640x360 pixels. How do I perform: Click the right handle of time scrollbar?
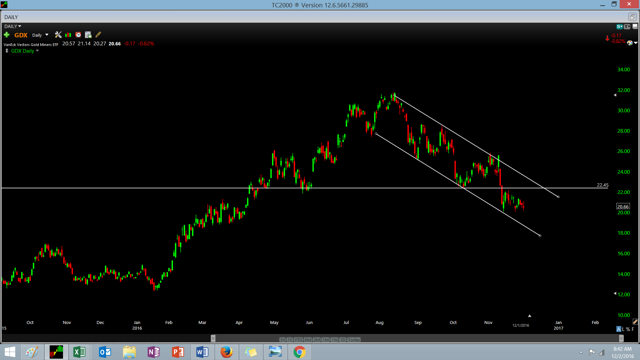(621, 338)
